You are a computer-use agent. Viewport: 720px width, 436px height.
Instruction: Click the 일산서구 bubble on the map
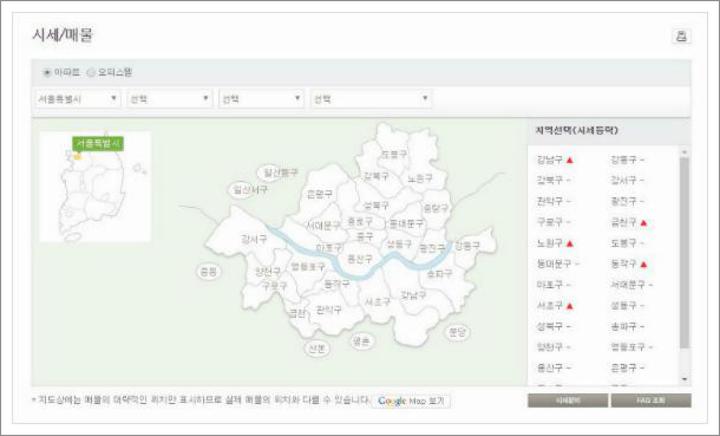(250, 190)
